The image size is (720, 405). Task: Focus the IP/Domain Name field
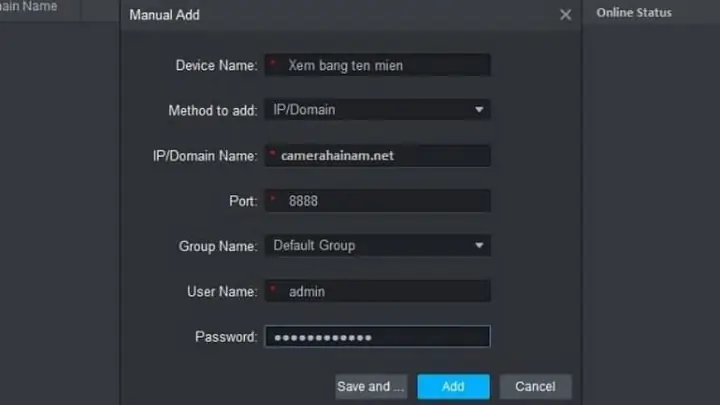377,156
